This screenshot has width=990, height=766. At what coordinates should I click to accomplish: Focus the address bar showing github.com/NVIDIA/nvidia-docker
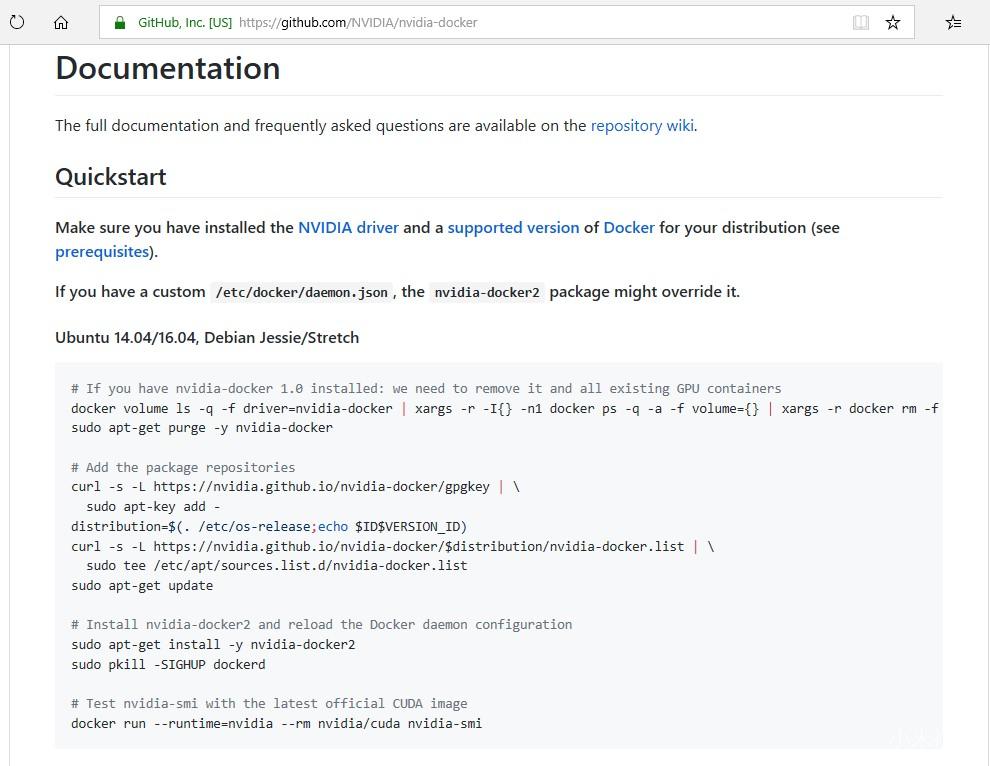(506, 22)
